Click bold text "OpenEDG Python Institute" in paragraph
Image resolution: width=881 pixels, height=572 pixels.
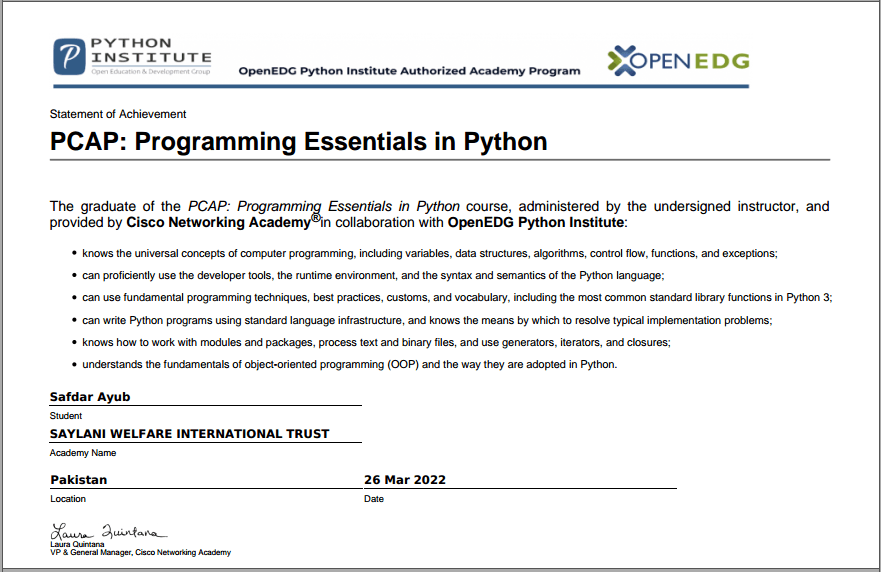click(535, 223)
